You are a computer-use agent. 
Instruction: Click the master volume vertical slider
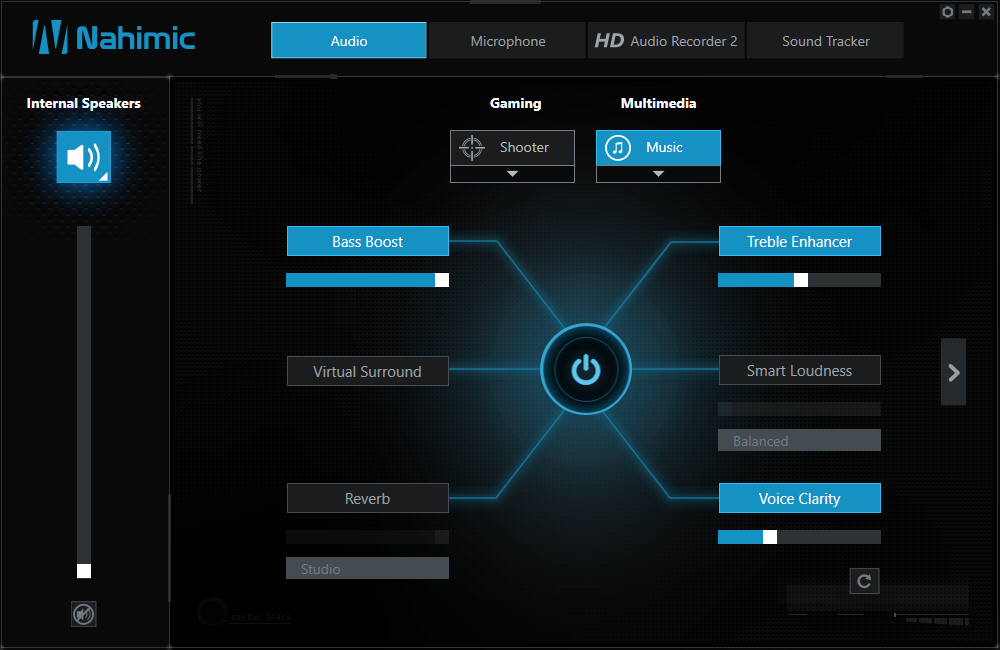(84, 402)
